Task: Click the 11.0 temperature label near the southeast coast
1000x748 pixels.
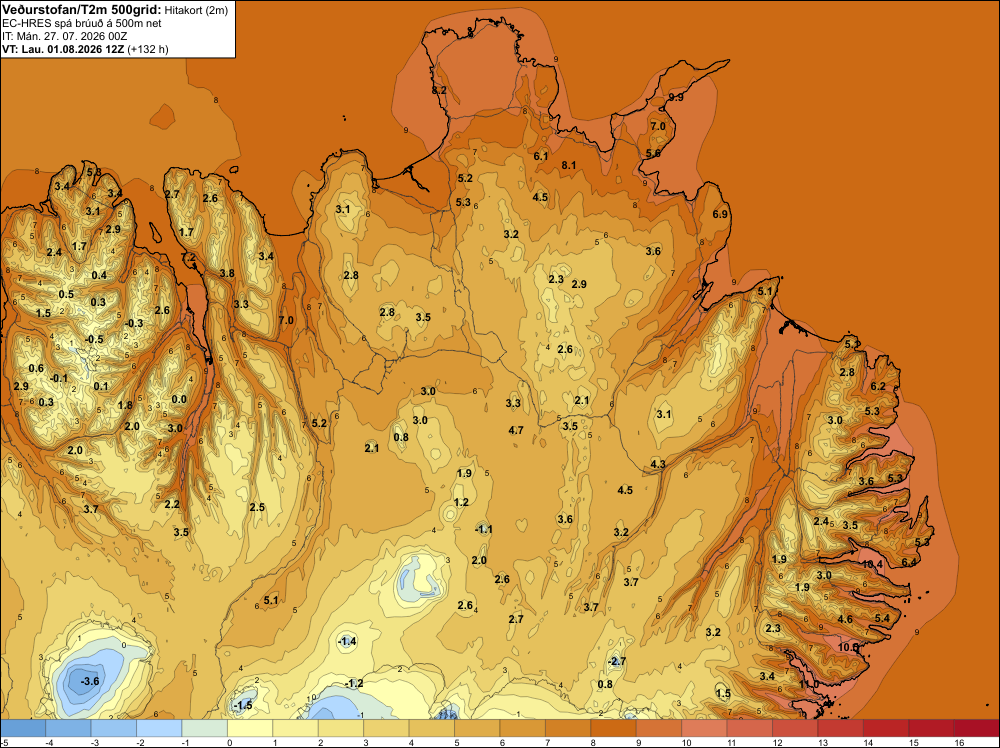Action: (x=809, y=684)
